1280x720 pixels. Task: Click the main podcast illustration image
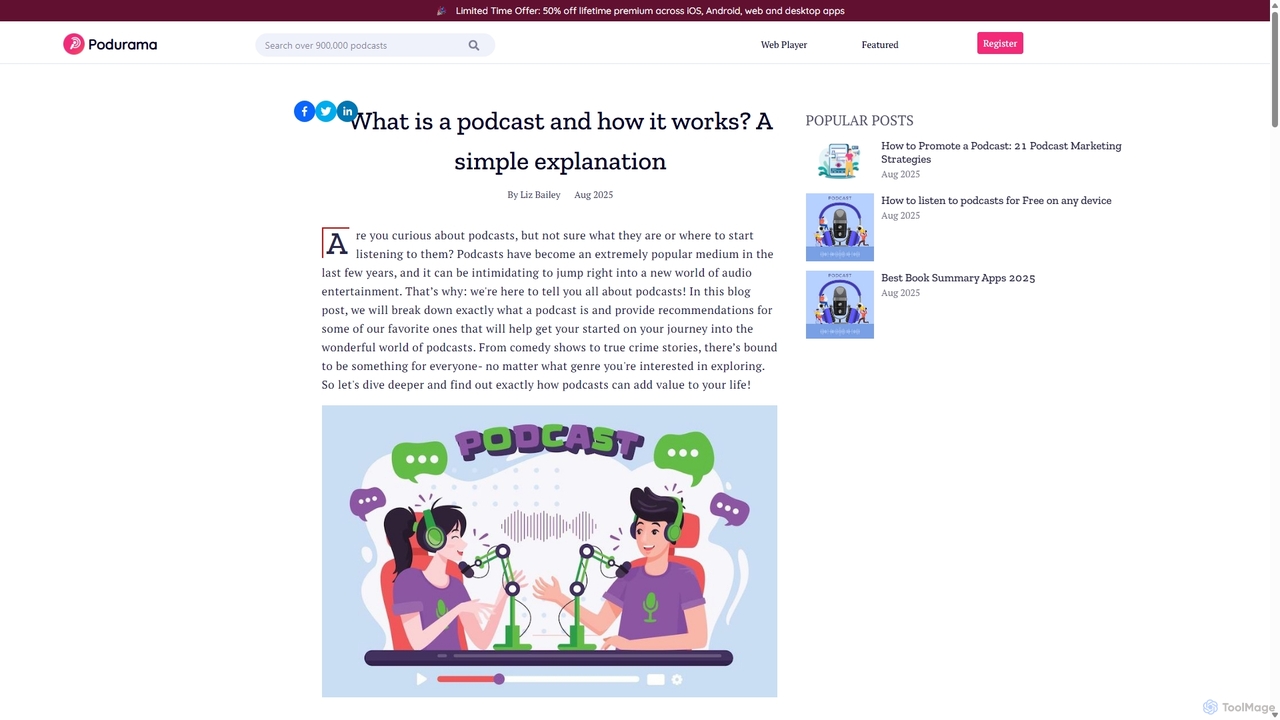(x=549, y=551)
